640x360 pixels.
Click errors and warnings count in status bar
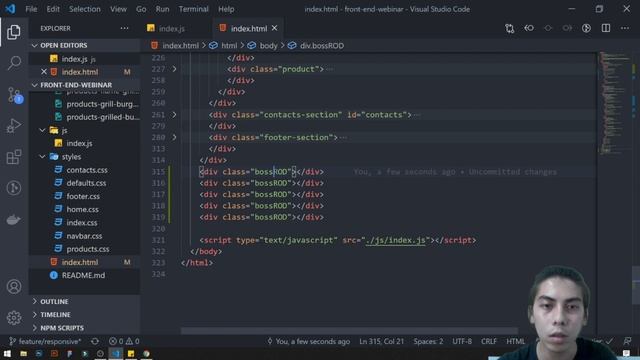click(124, 341)
